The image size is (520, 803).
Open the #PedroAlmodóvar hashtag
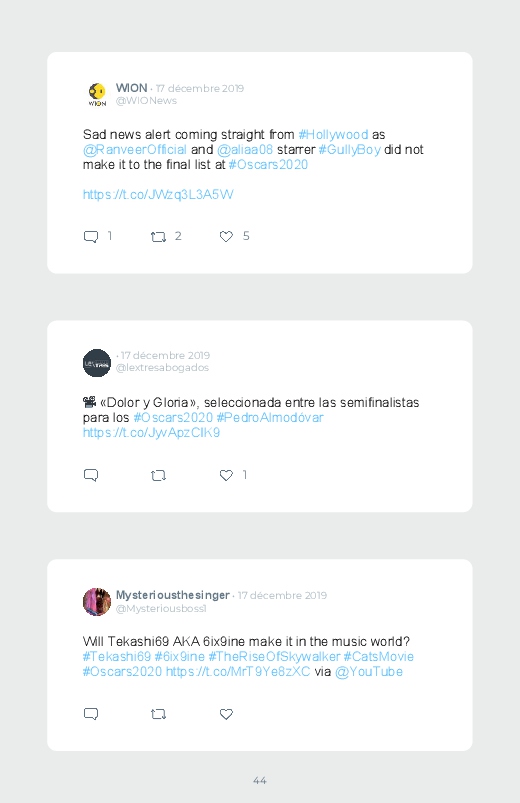[270, 417]
